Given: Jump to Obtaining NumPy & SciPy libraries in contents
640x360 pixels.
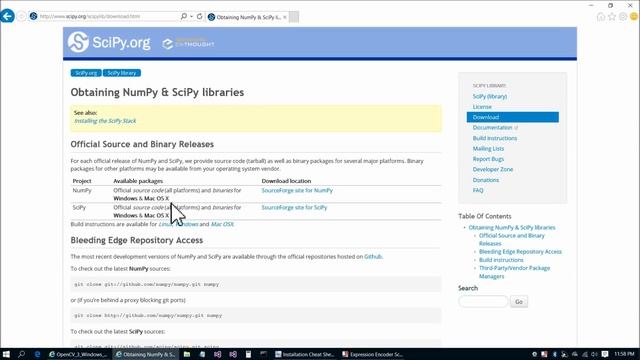Looking at the screenshot, I should 512,228.
